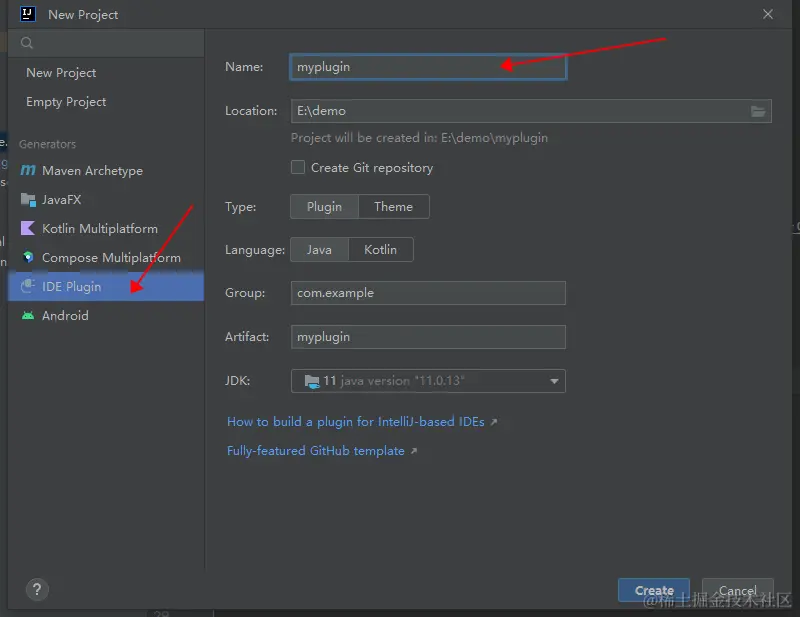This screenshot has width=800, height=617.
Task: Click the 'Project will be created in' text
Action: coord(419,138)
